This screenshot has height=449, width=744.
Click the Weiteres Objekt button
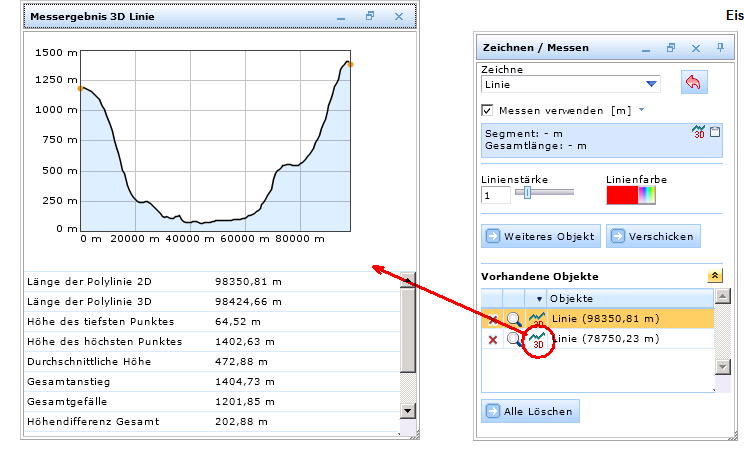point(540,236)
